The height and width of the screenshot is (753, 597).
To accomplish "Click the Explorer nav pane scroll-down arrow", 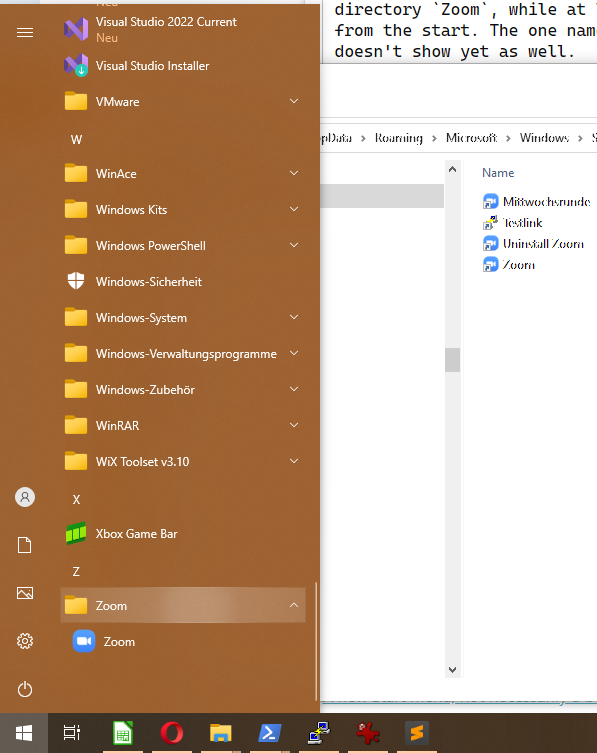I will (x=452, y=669).
